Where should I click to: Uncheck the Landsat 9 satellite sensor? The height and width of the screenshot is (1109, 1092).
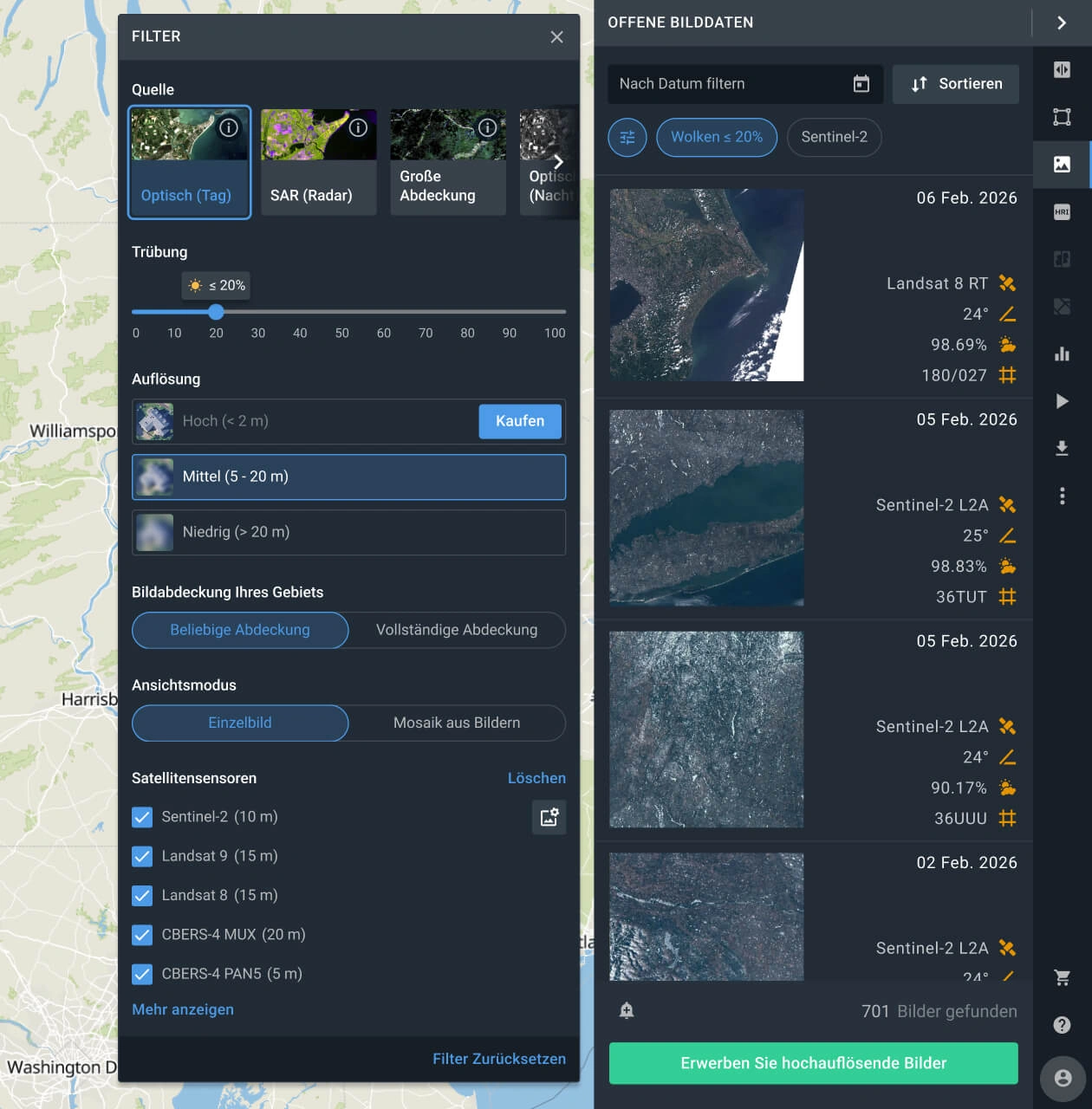(142, 856)
